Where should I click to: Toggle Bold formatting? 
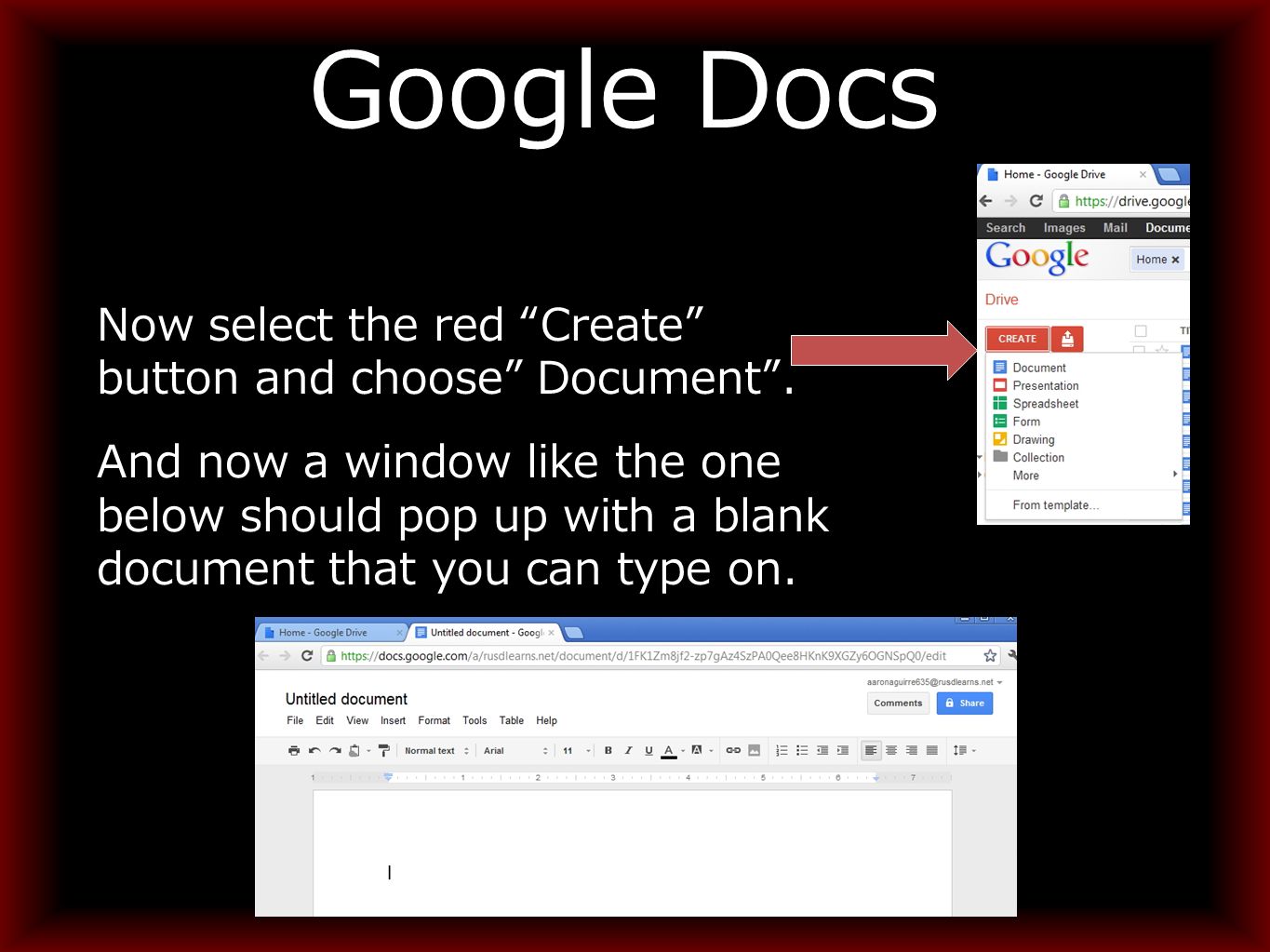point(608,750)
